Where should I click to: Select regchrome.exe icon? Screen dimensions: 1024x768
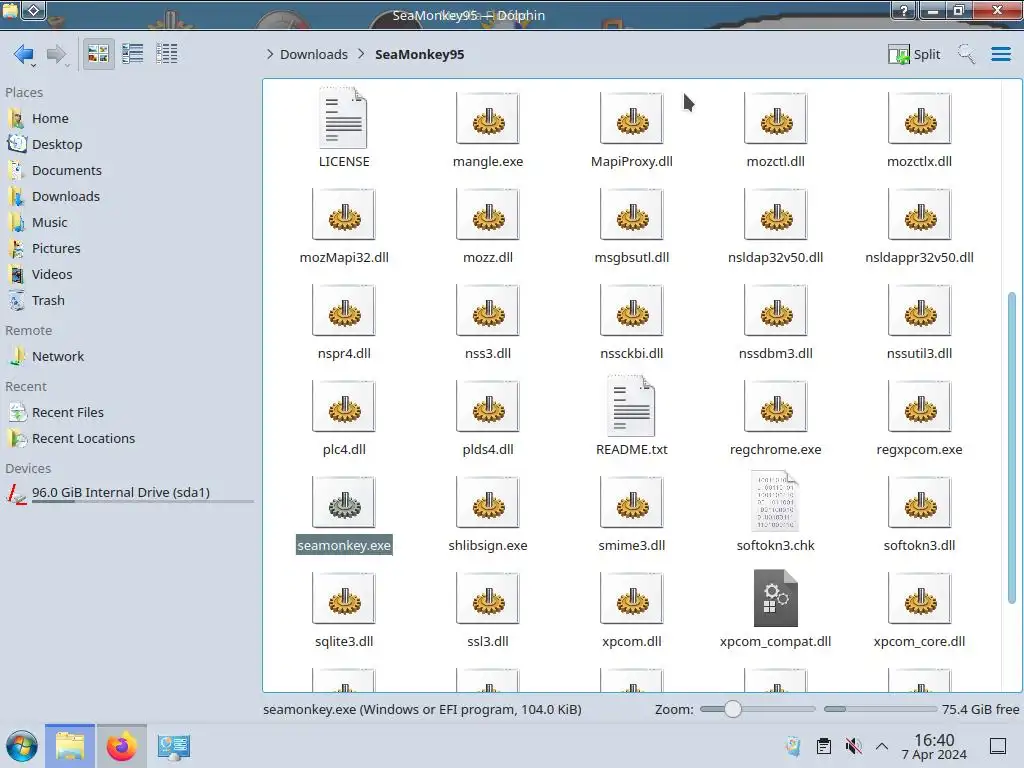776,406
